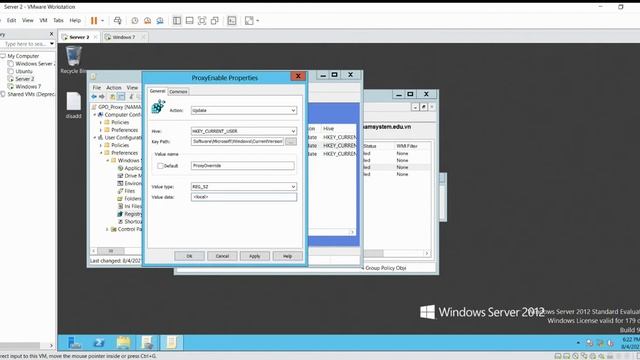Collapse Preferences under User Configuration
The width and height of the screenshot is (640, 360).
click(101, 153)
